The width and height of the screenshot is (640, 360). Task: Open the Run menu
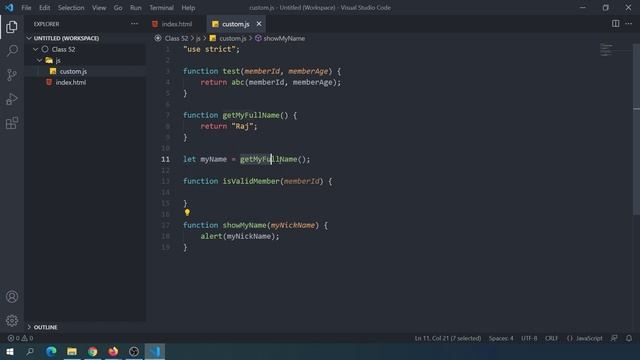136,8
